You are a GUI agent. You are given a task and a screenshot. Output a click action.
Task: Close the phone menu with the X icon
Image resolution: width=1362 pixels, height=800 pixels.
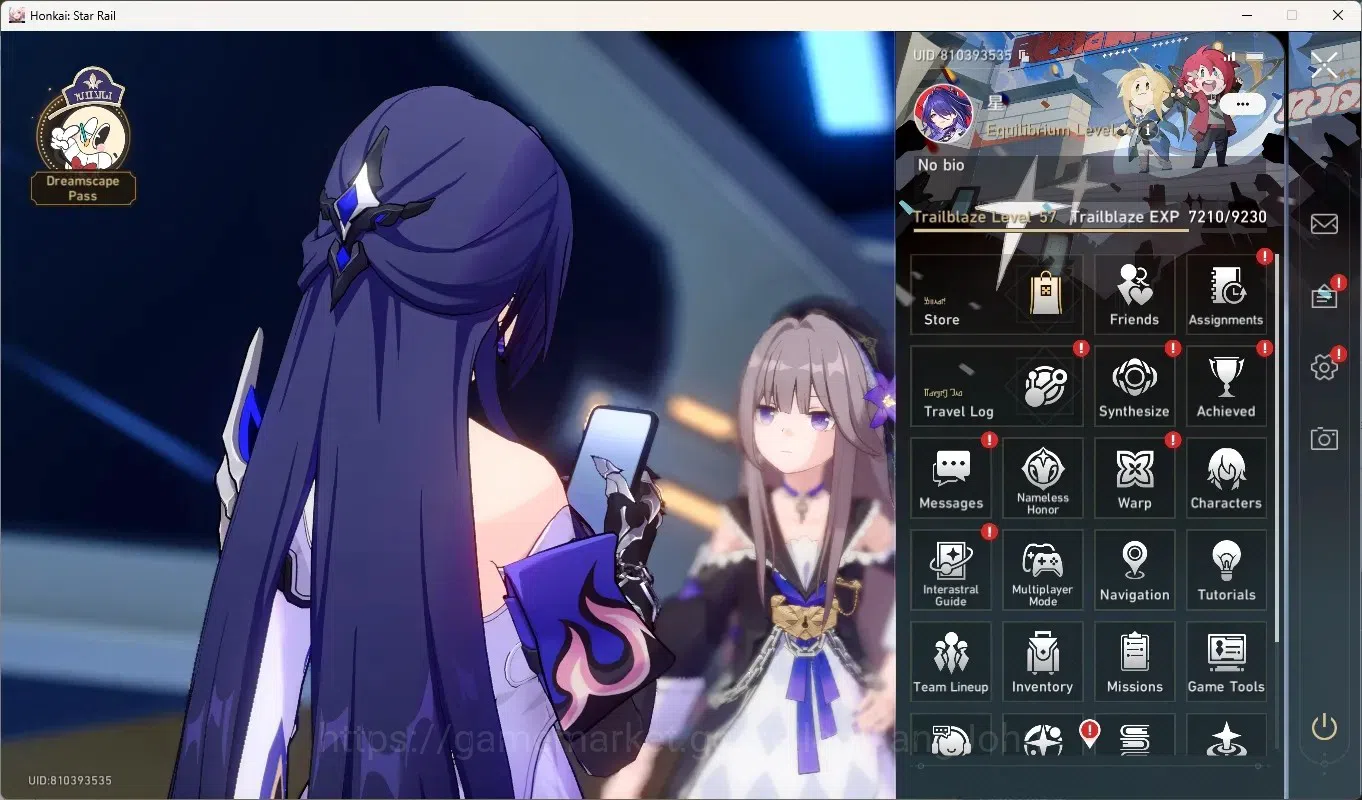pyautogui.click(x=1325, y=65)
